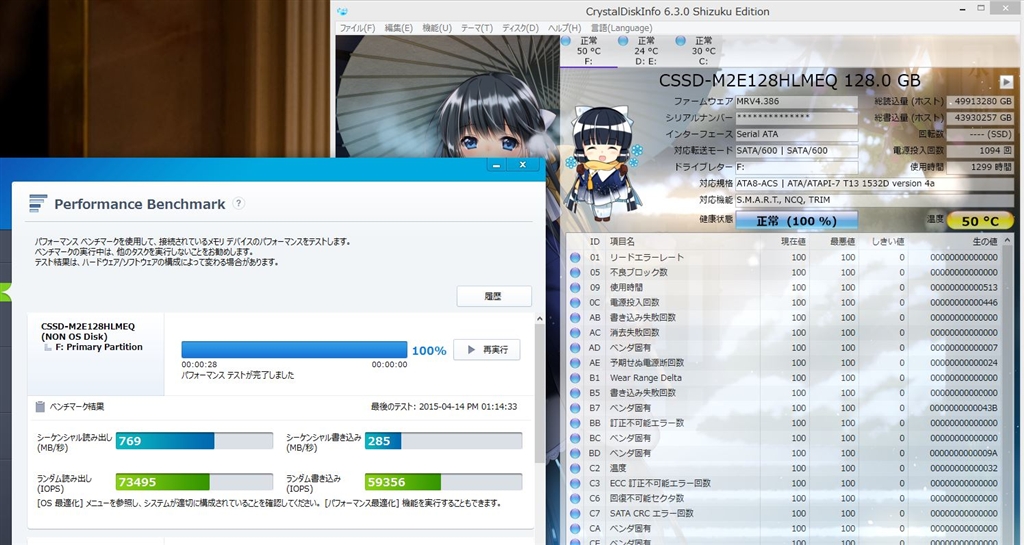
Task: Open the ファイル(F) menu in CrystalDiskInfo
Action: [357, 28]
